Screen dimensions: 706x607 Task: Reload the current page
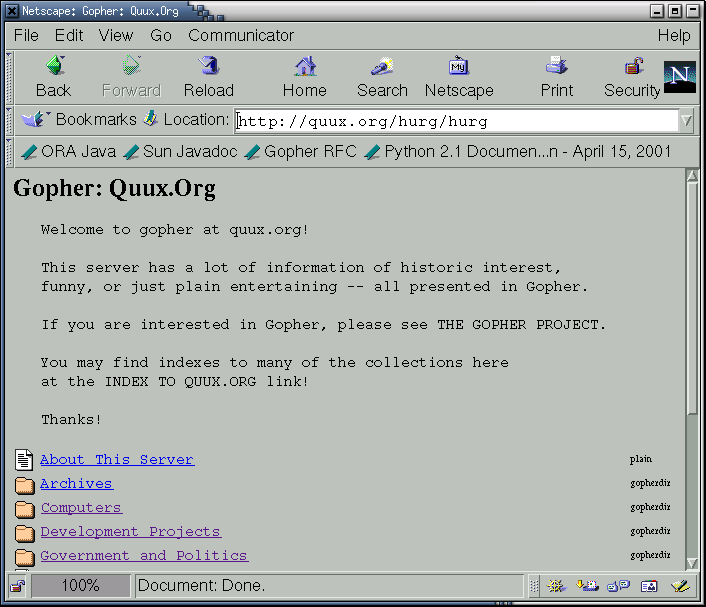208,77
